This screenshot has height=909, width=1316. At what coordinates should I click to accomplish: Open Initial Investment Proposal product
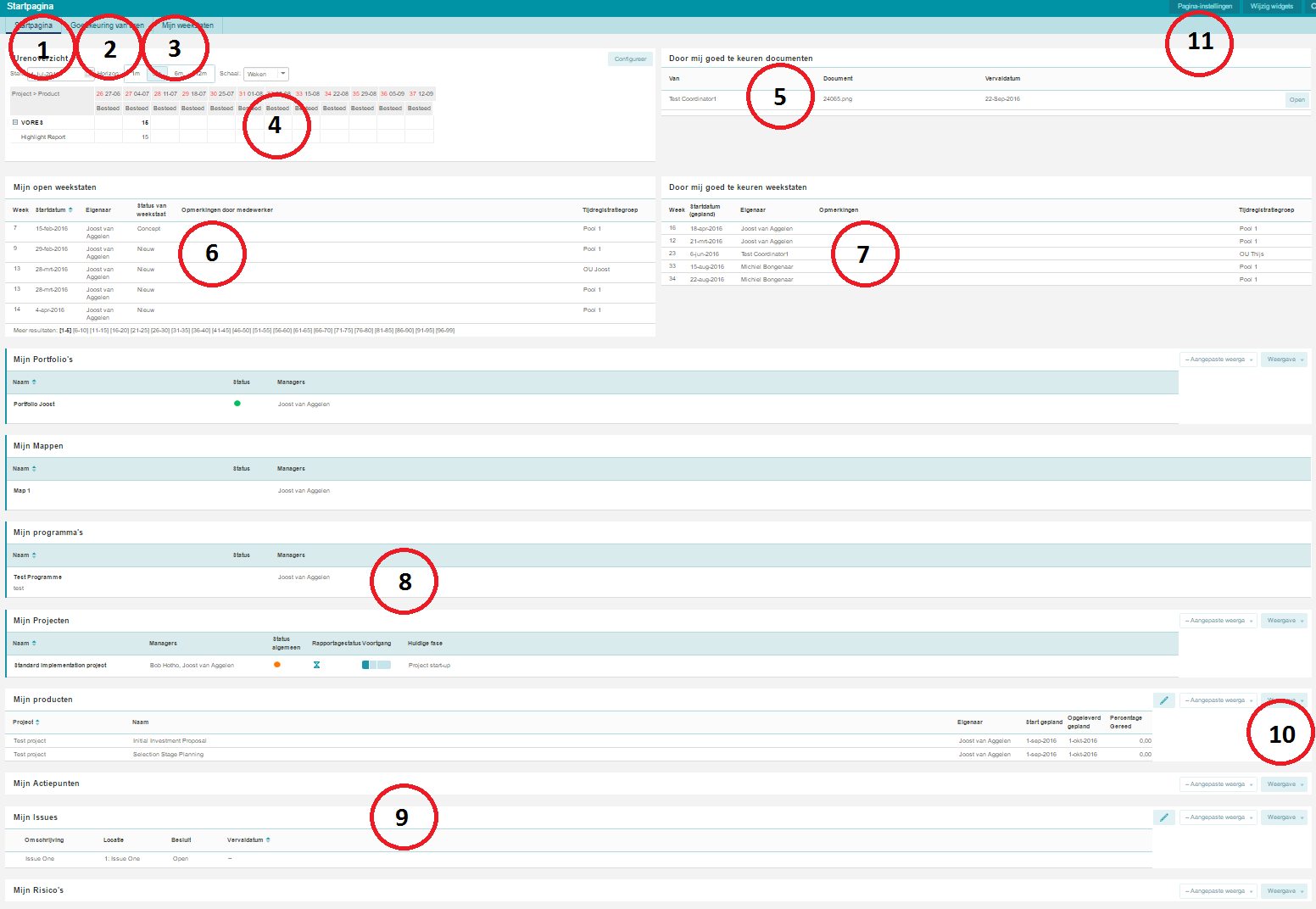[x=170, y=741]
